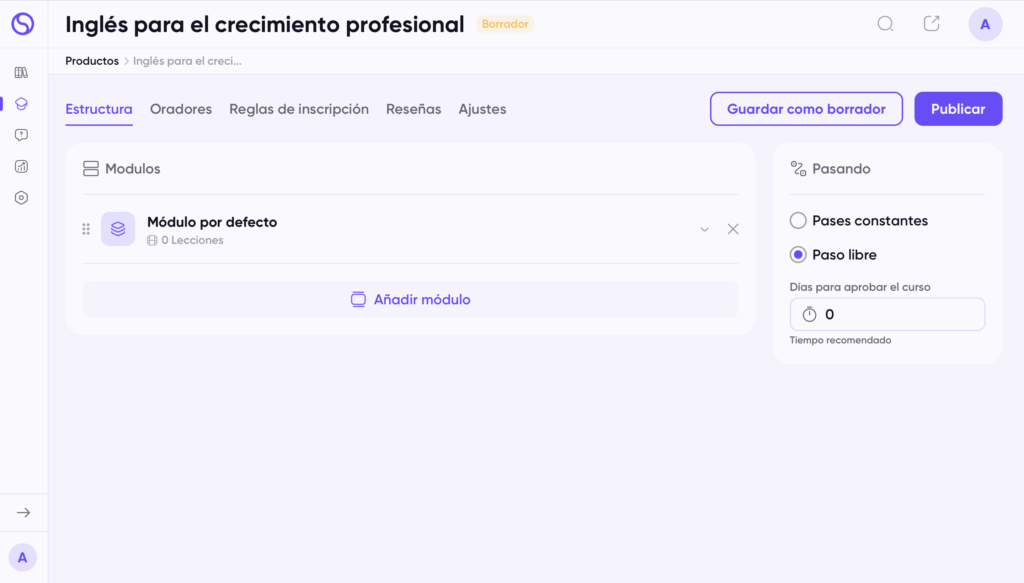Image resolution: width=1024 pixels, height=583 pixels.
Task: Open the messages icon in the sidebar
Action: [x=22, y=135]
